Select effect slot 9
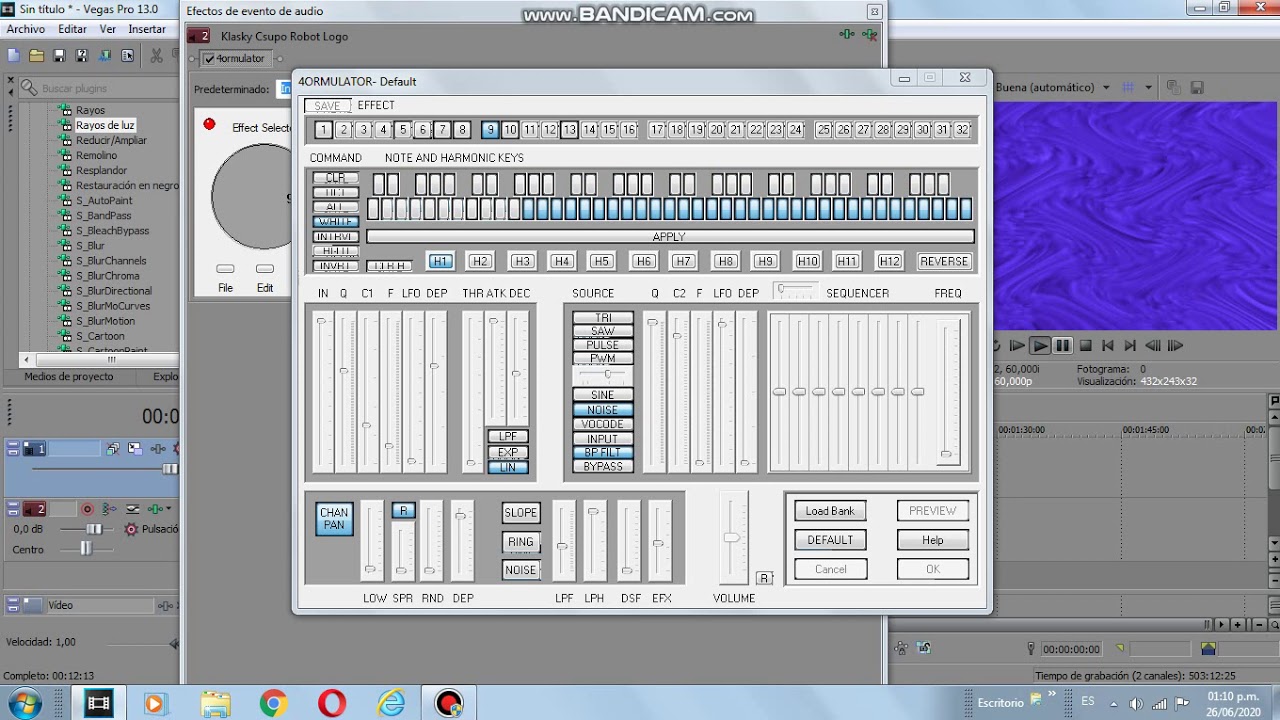The width and height of the screenshot is (1280, 720). tap(489, 129)
